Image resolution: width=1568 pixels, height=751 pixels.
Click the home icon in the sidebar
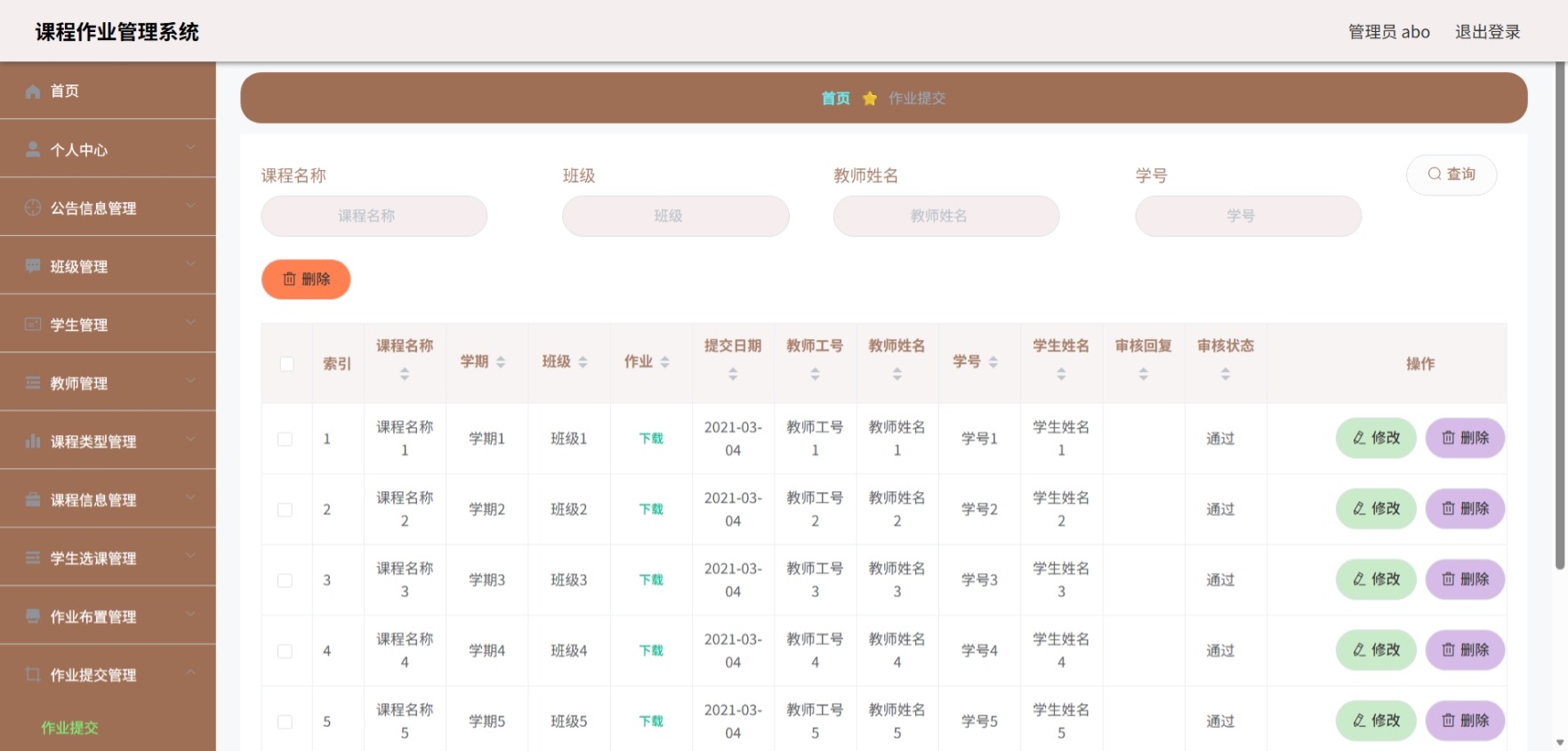coord(33,91)
